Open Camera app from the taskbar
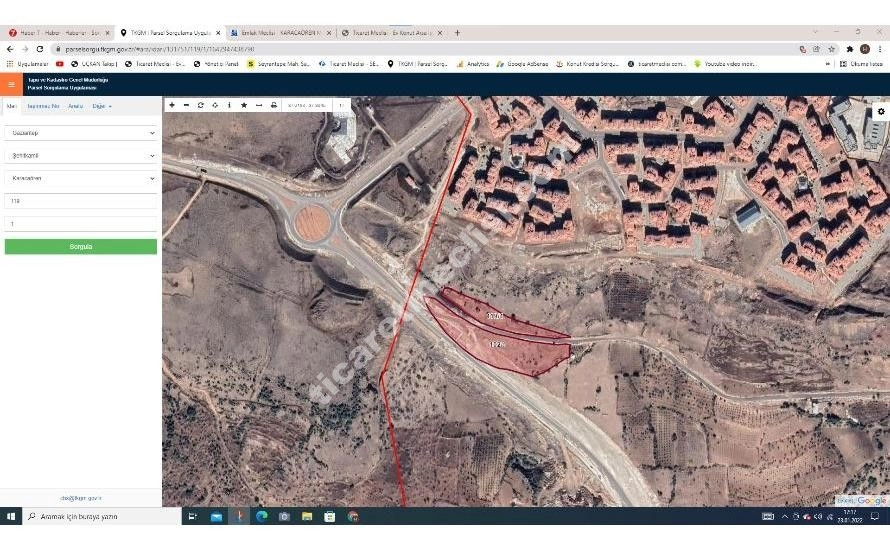Viewport: 890px width, 550px height. coord(284,517)
